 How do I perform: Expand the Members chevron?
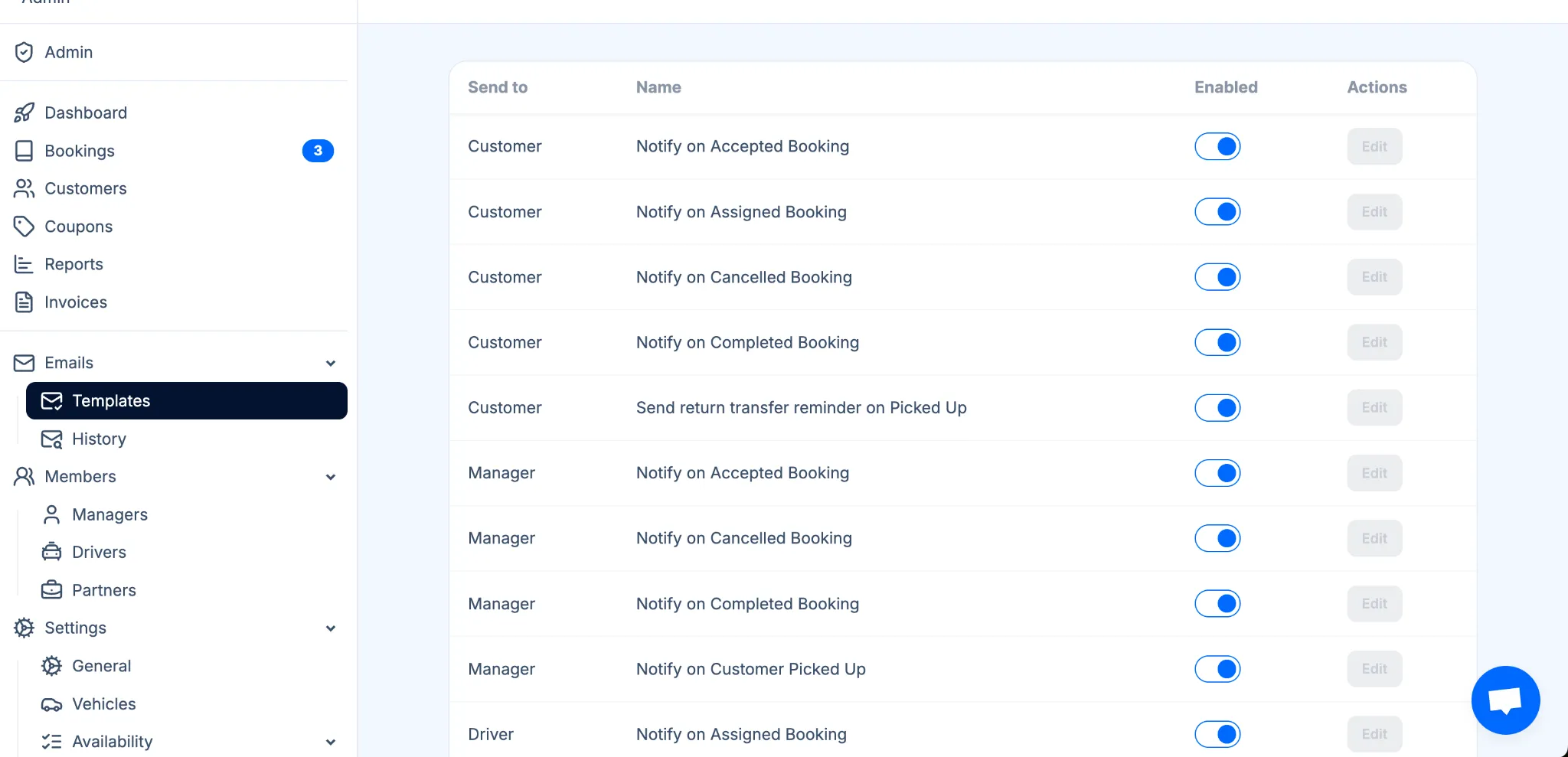tap(331, 476)
